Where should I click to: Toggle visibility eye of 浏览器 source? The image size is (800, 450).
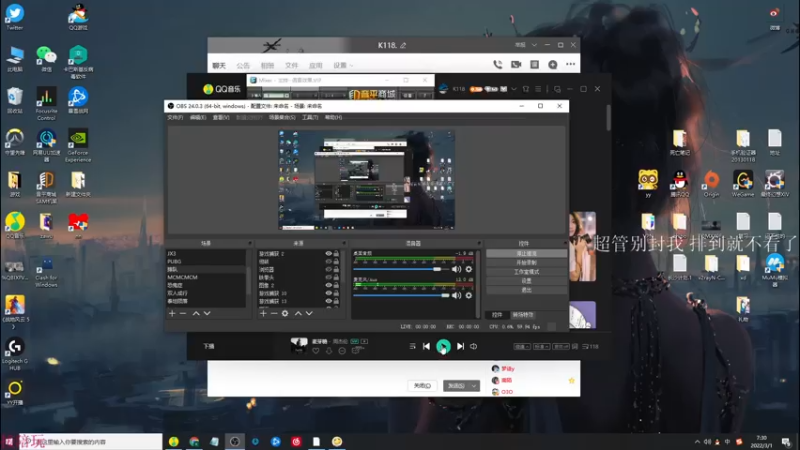[329, 269]
